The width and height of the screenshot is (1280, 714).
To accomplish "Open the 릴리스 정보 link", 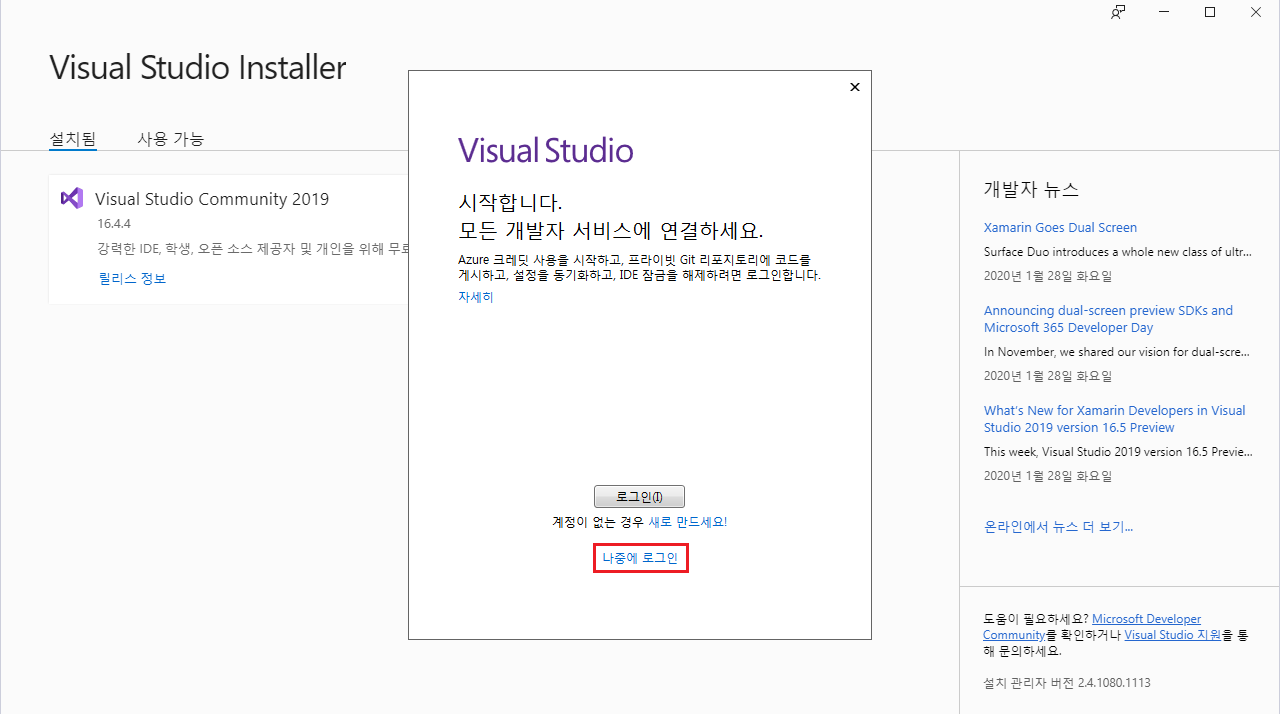I will coord(132,278).
